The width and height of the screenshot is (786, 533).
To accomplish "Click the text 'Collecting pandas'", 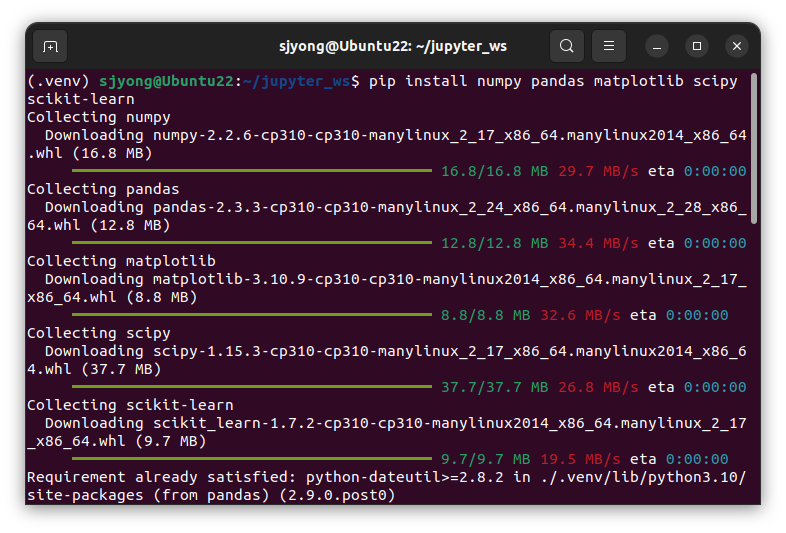I will (x=103, y=189).
